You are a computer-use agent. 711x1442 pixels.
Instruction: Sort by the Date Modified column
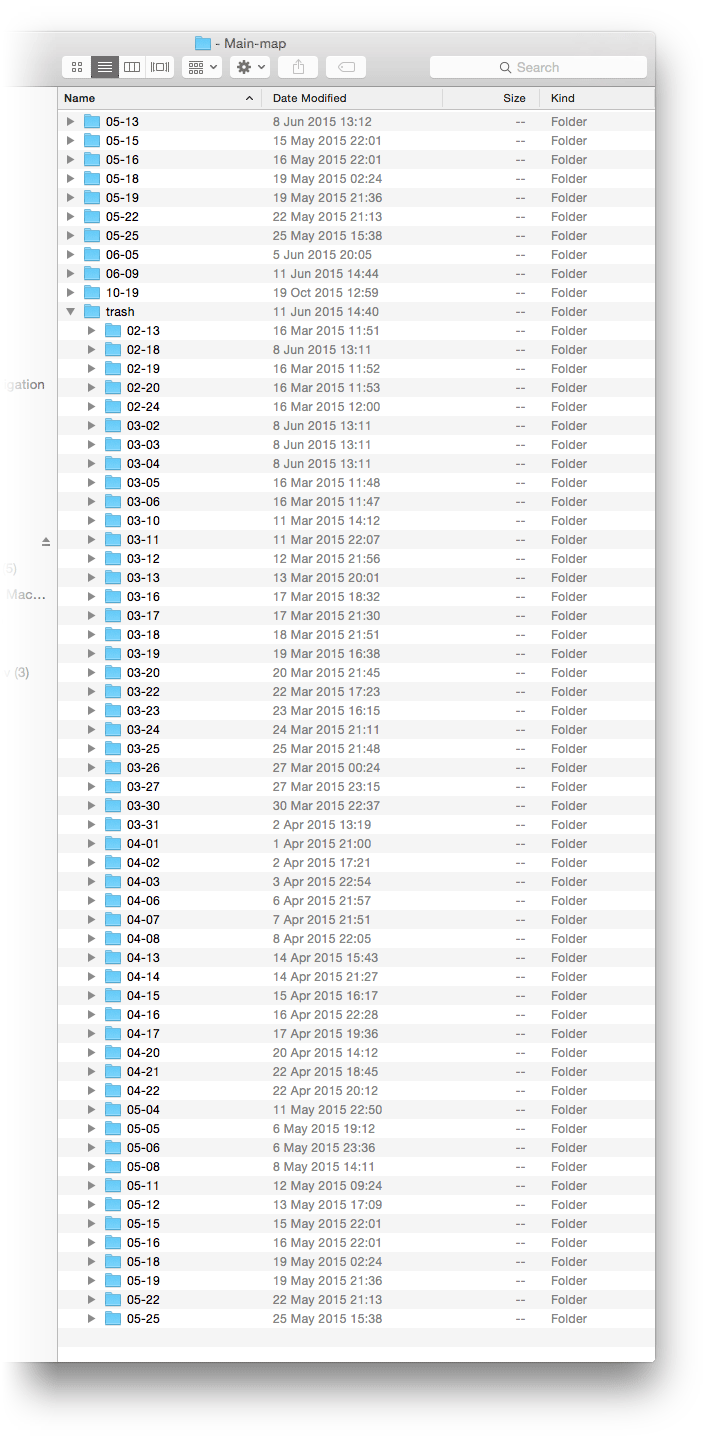coord(350,98)
